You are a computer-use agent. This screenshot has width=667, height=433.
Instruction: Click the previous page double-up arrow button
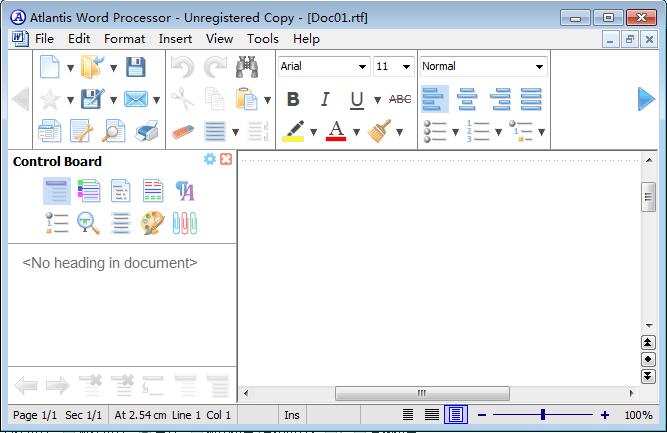pos(648,342)
